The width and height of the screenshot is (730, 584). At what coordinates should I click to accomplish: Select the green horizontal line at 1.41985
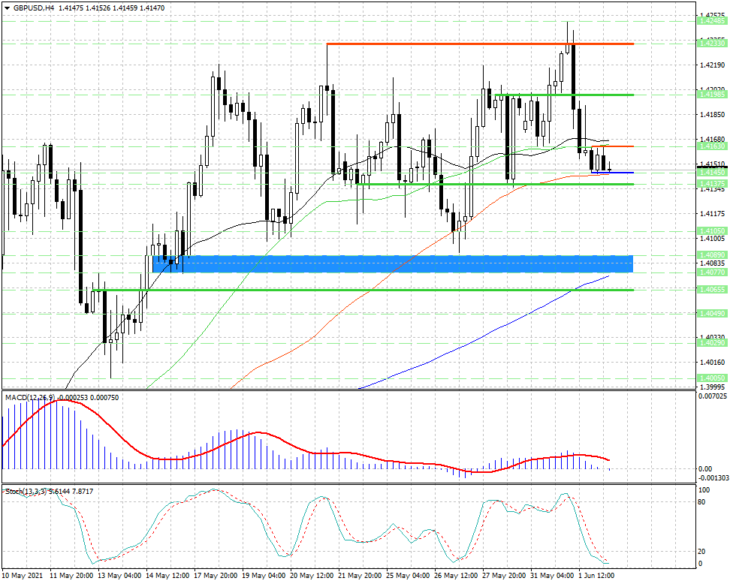tap(563, 95)
